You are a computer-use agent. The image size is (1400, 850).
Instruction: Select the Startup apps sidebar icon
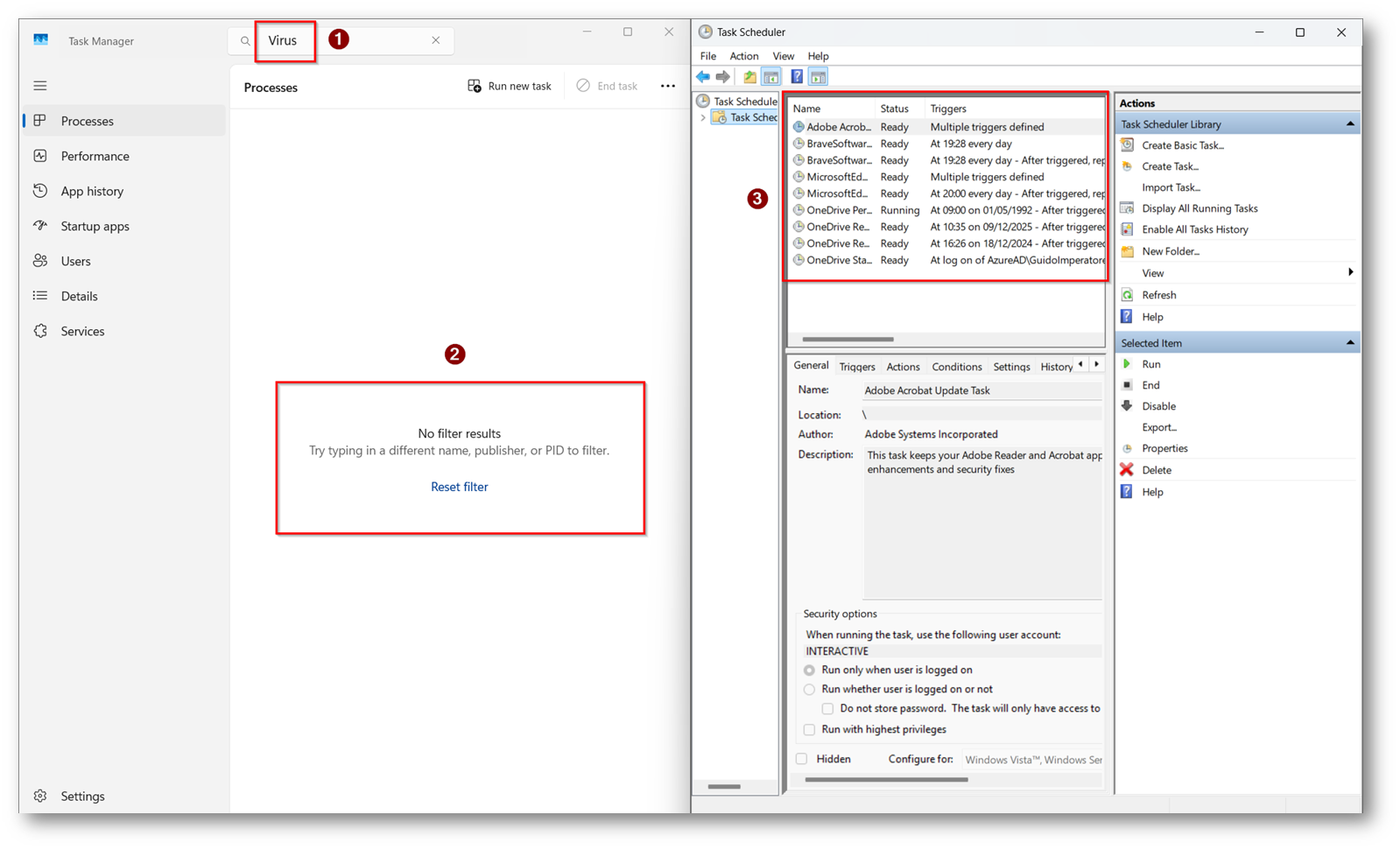pyautogui.click(x=40, y=226)
